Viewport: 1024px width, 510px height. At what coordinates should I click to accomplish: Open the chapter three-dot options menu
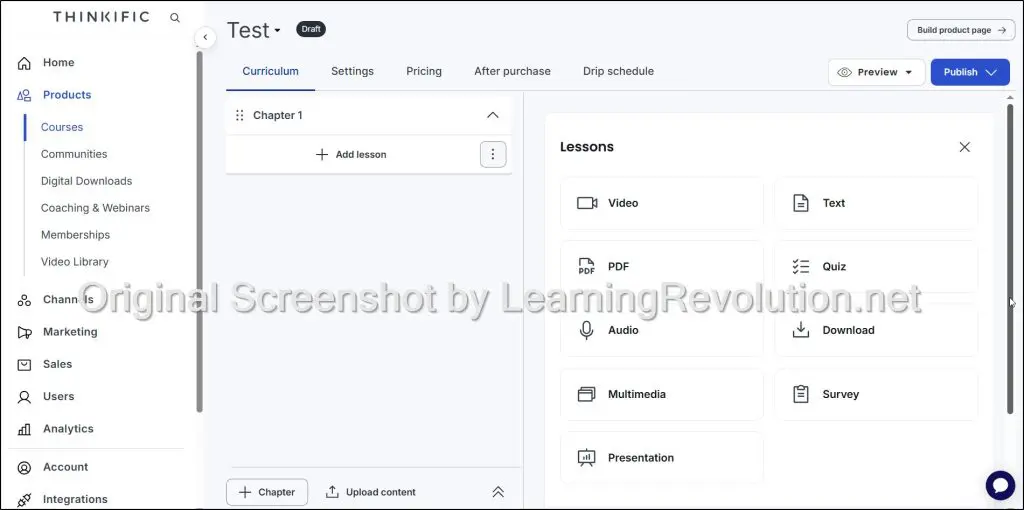pyautogui.click(x=493, y=155)
